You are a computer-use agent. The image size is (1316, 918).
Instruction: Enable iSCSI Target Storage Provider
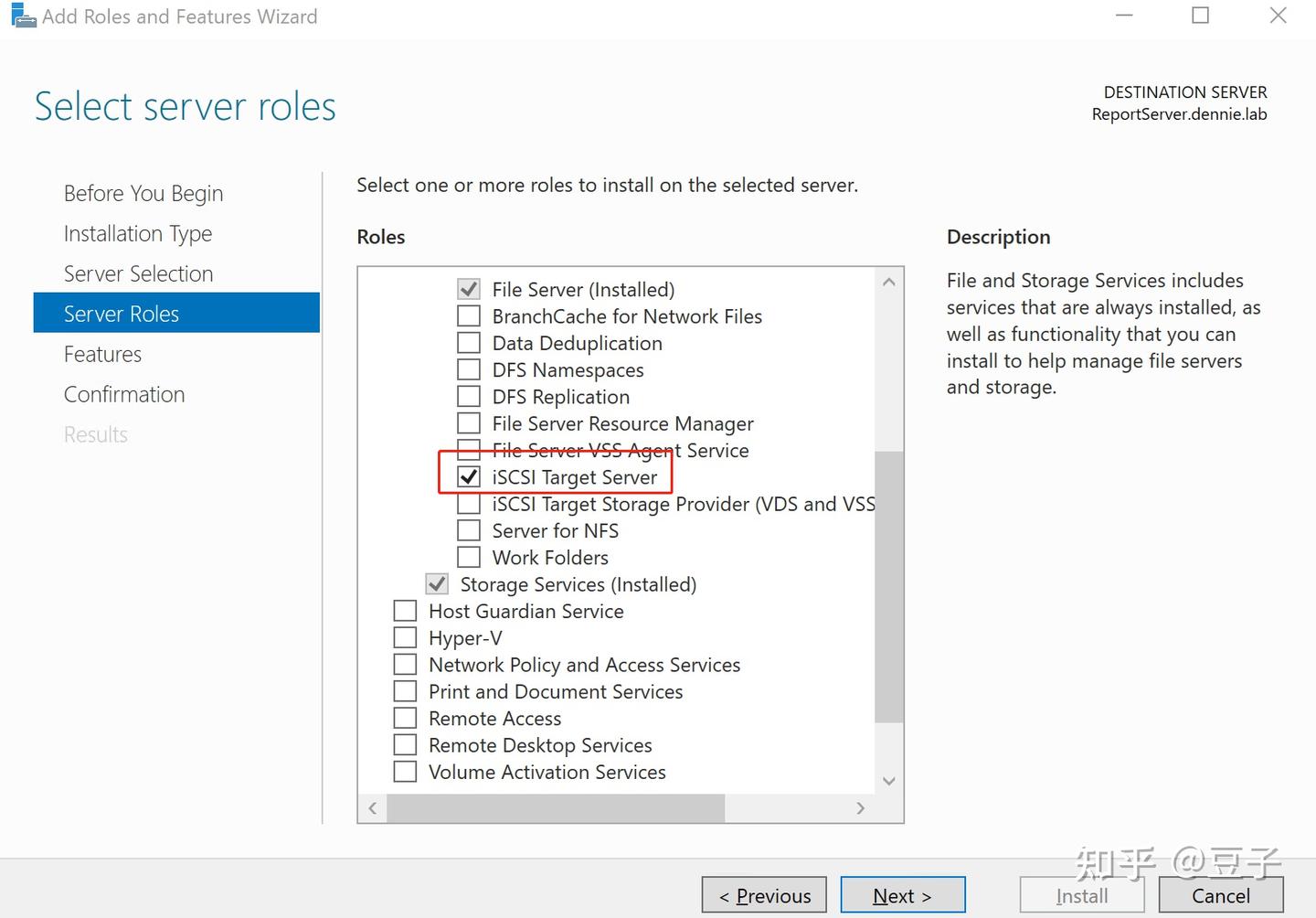pyautogui.click(x=469, y=503)
